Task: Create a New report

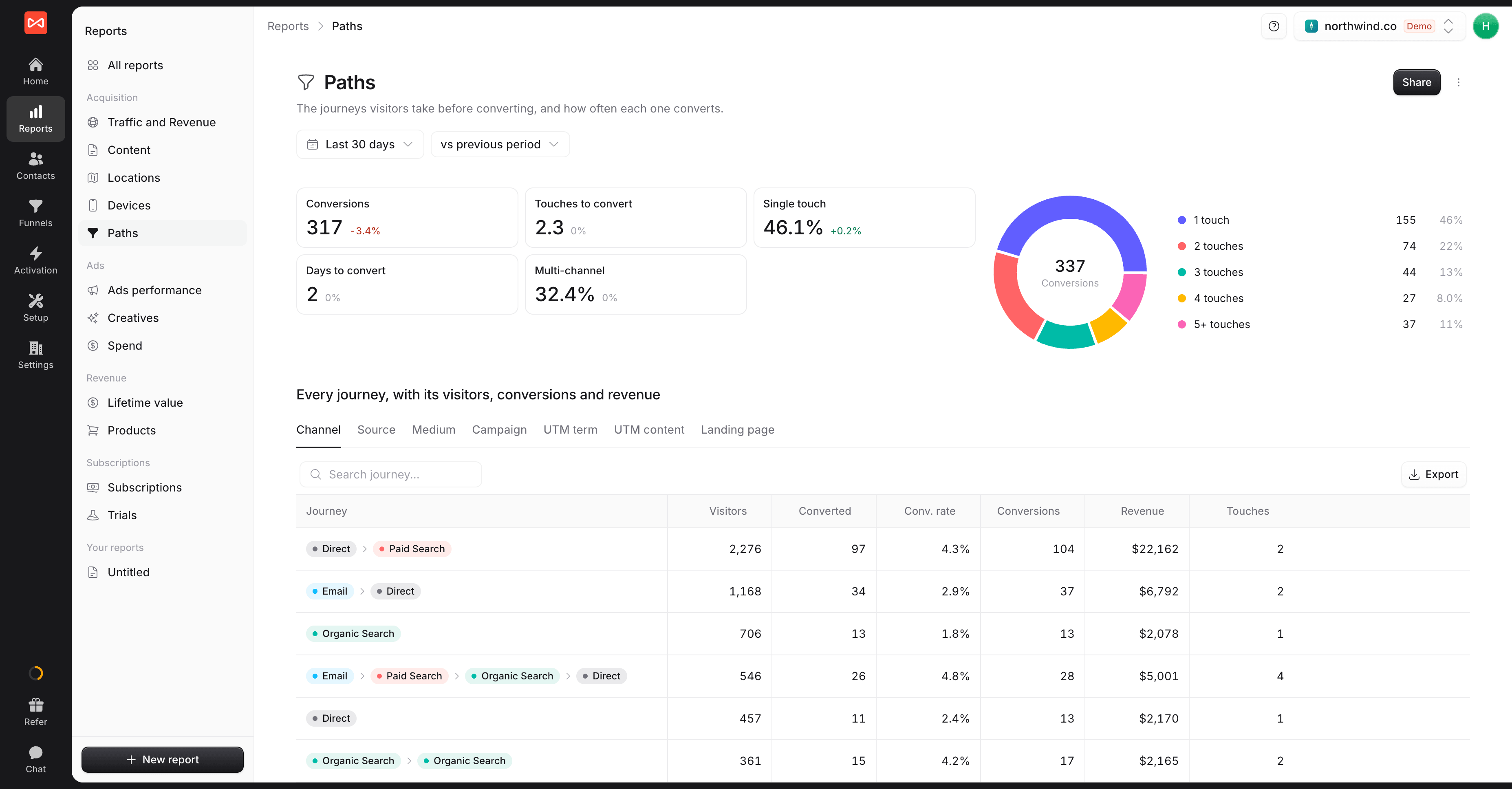Action: pyautogui.click(x=163, y=760)
